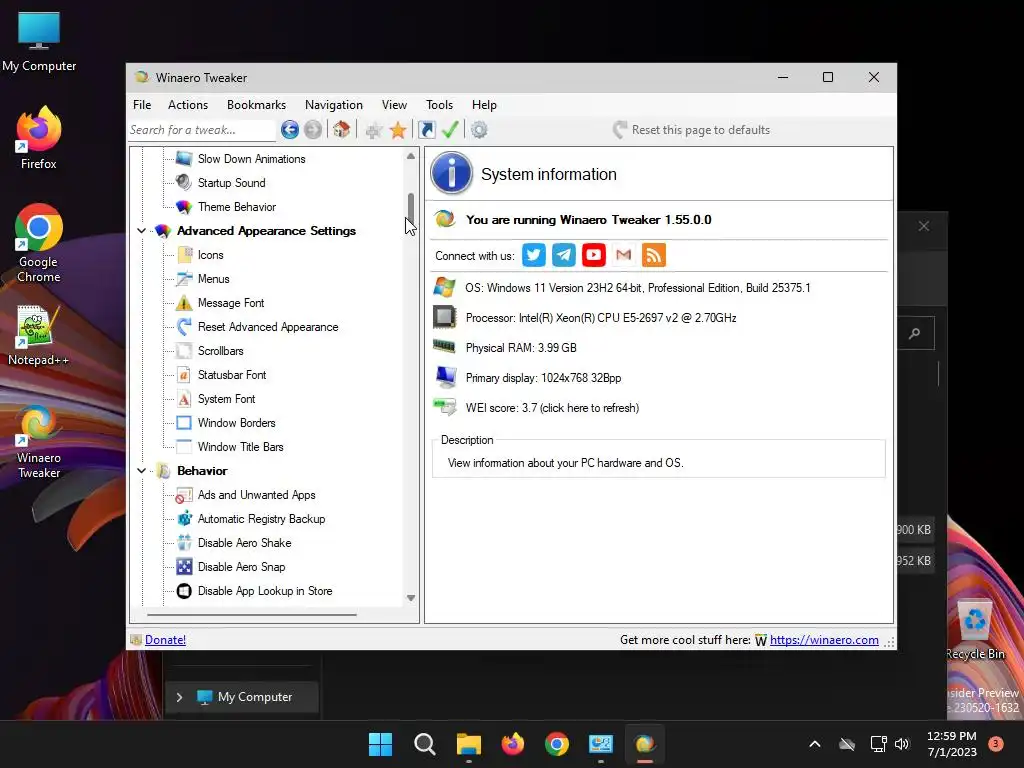
Task: Open the View menu
Action: click(394, 105)
